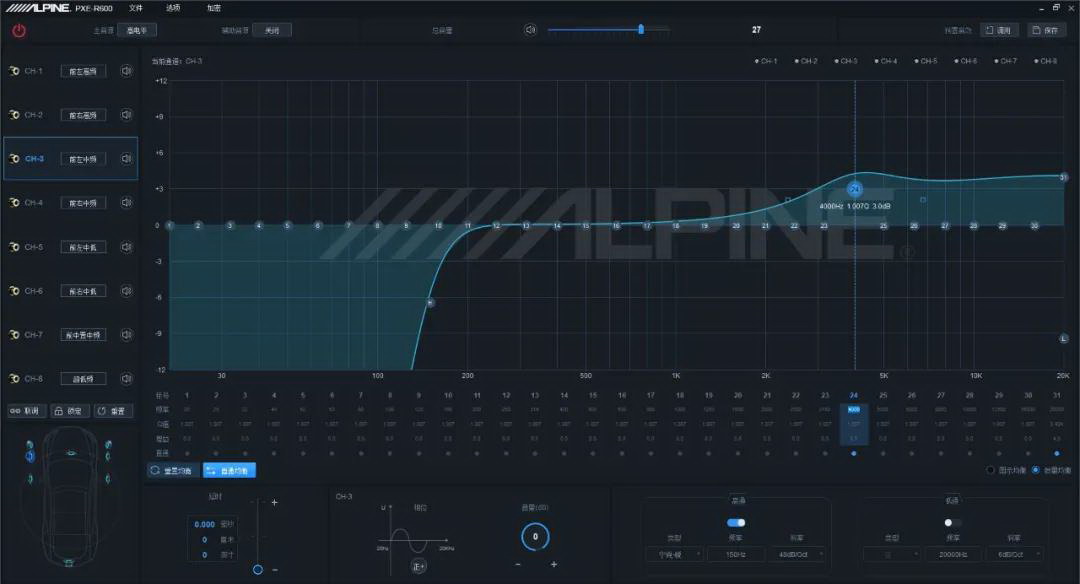This screenshot has width=1080, height=584.
Task: Click CH-1 in the graph legend
Action: [766, 61]
